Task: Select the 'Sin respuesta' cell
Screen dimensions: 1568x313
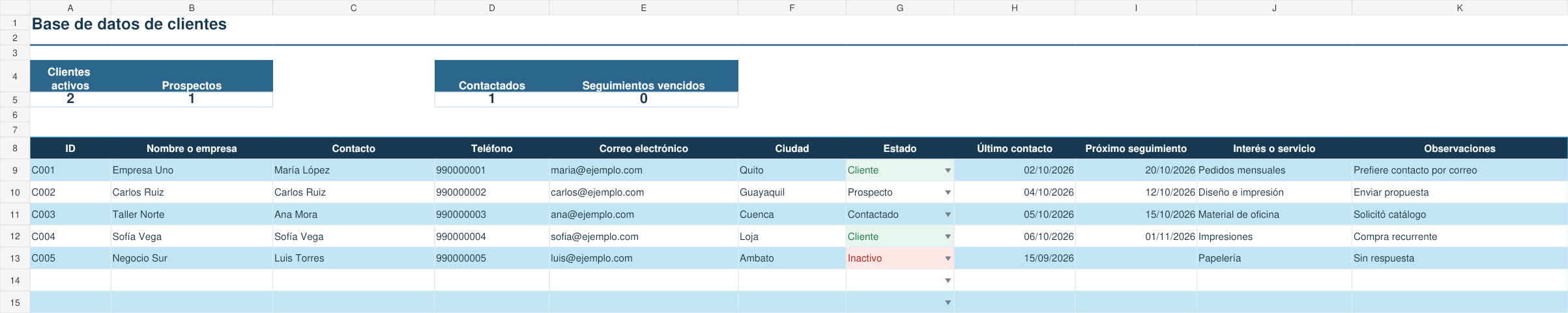Action: point(1460,258)
